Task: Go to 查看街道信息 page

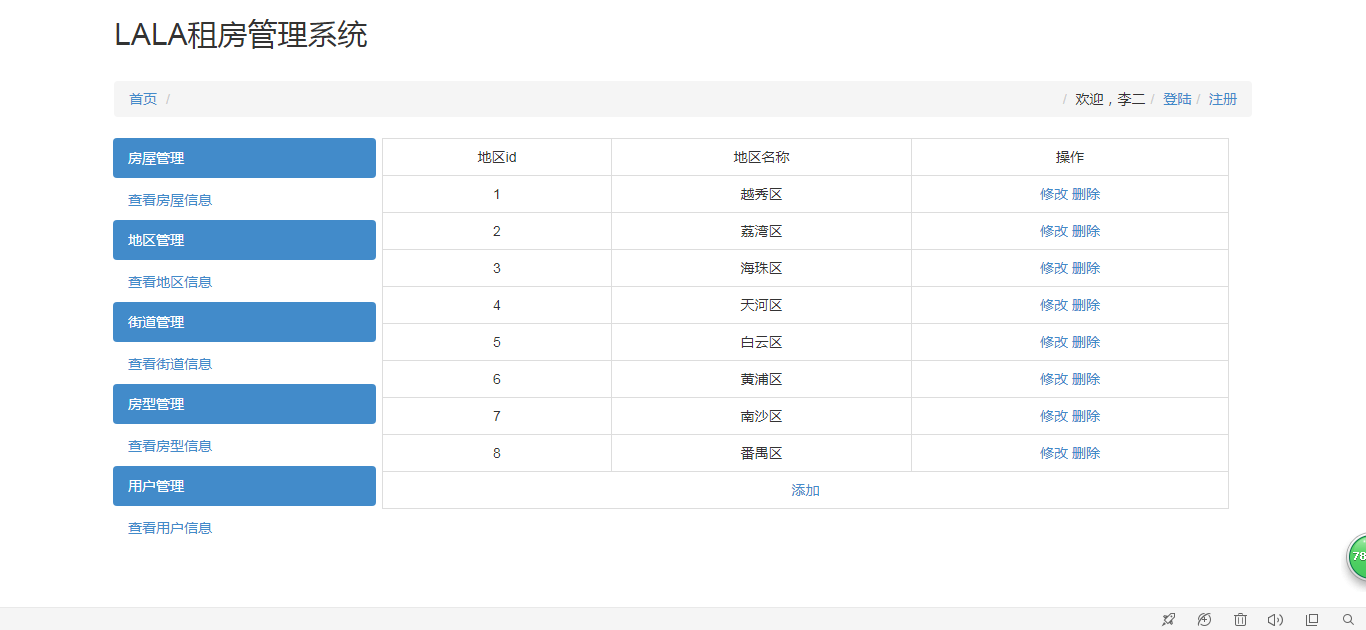Action: 170,364
